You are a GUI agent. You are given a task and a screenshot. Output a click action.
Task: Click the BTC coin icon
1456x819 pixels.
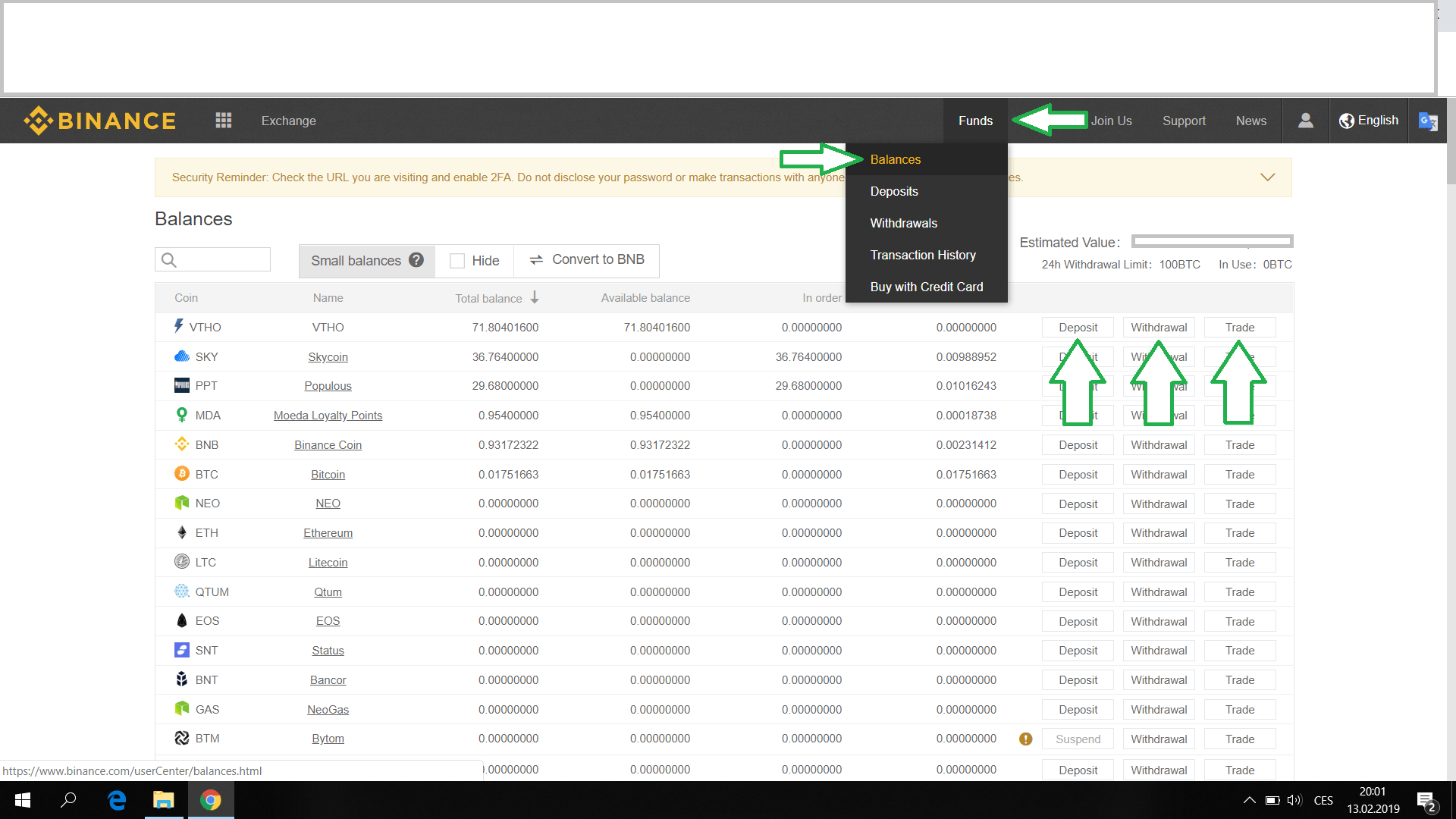tap(182, 474)
